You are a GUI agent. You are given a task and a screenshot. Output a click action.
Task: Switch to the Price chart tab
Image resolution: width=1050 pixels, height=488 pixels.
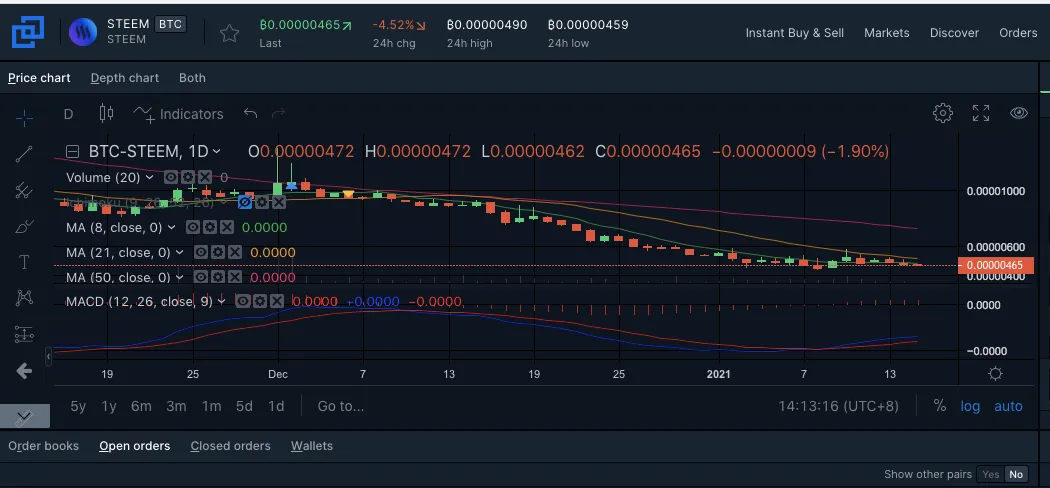click(39, 78)
